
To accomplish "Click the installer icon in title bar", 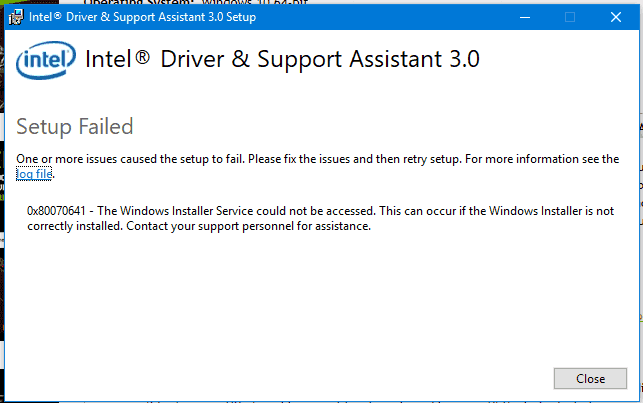I will [x=16, y=17].
